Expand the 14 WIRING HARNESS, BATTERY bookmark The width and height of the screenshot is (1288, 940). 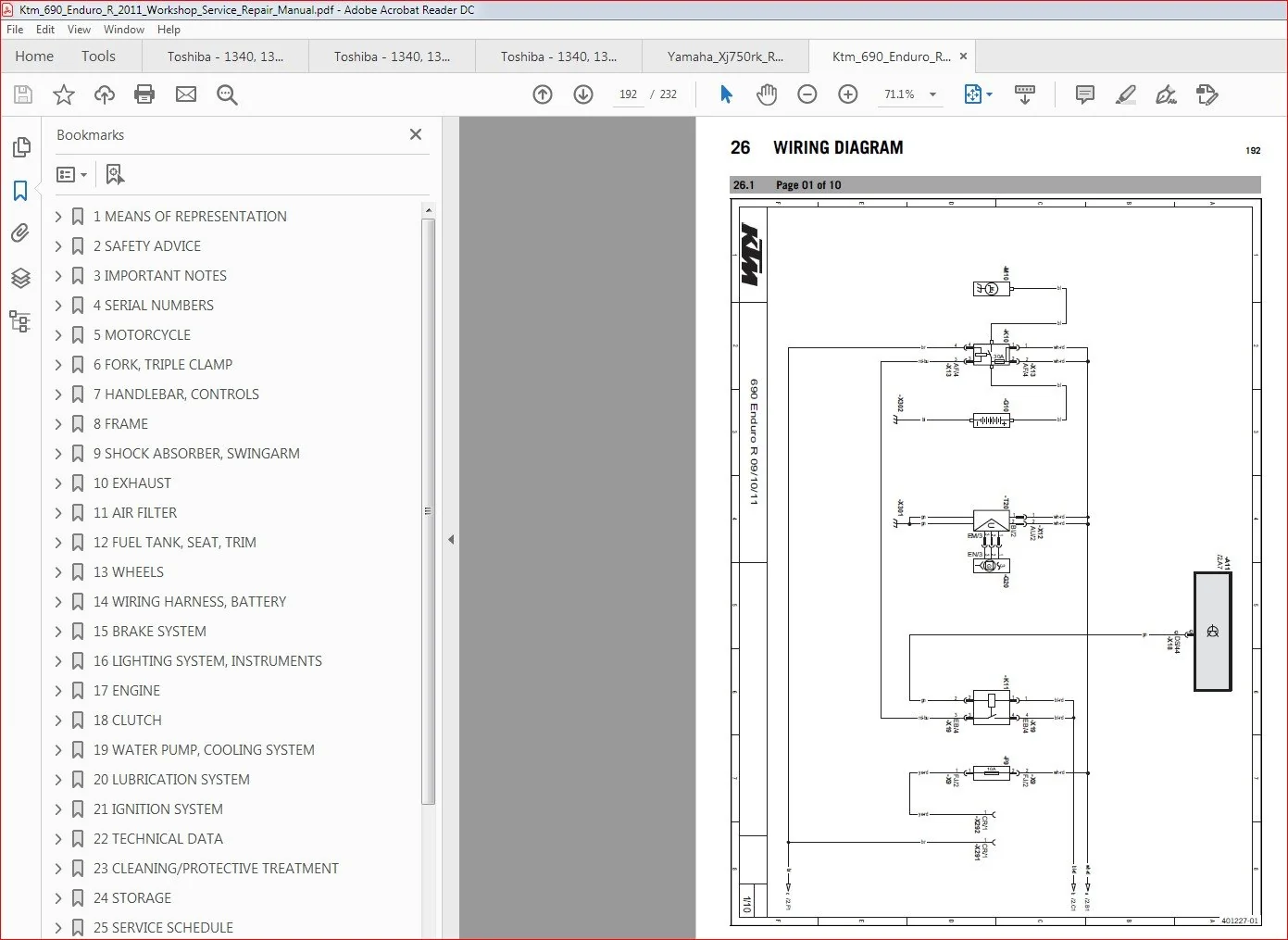tap(58, 602)
